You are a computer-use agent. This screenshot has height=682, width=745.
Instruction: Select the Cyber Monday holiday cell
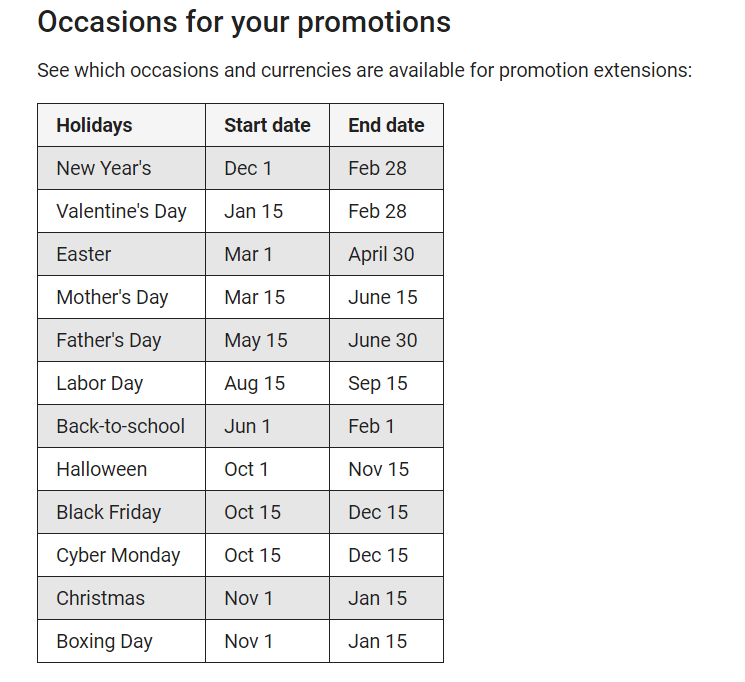click(x=118, y=555)
